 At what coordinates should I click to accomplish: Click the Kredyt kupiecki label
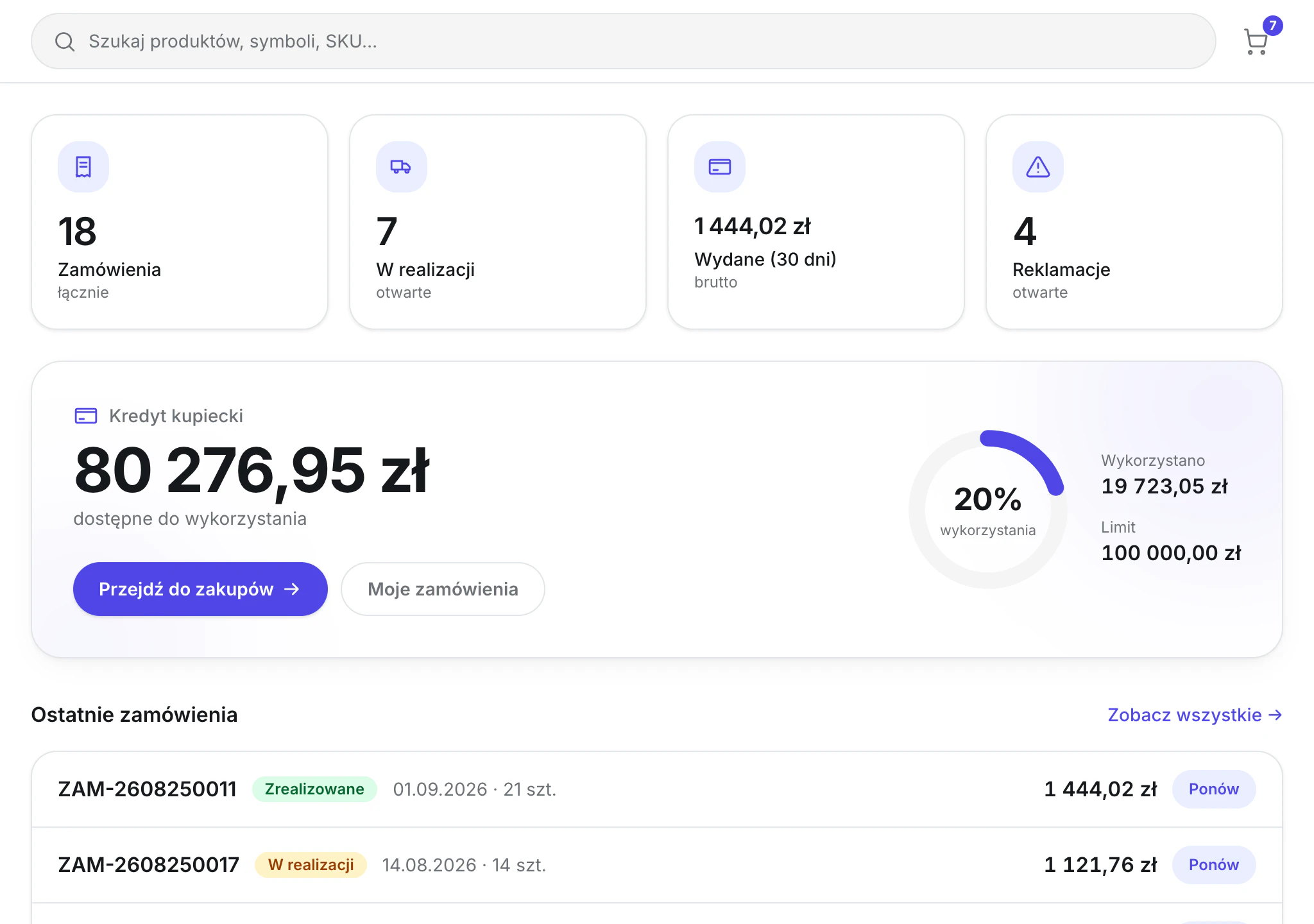pos(176,416)
